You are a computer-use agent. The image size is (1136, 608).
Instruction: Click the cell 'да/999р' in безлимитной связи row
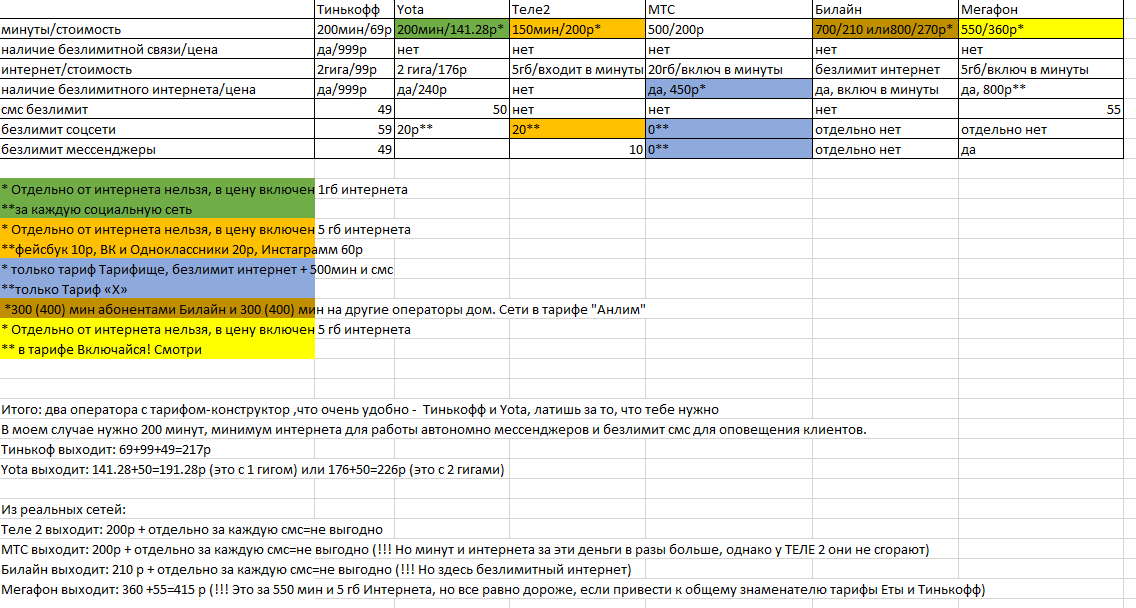coord(354,49)
